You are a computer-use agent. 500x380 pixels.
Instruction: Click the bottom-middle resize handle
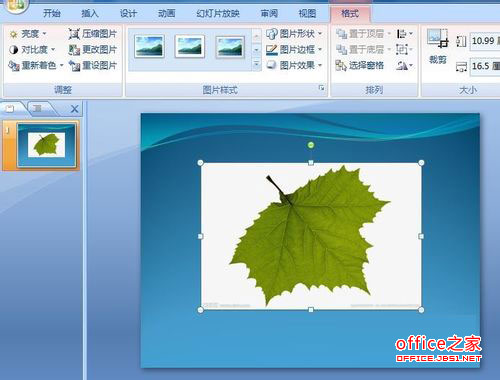point(311,310)
